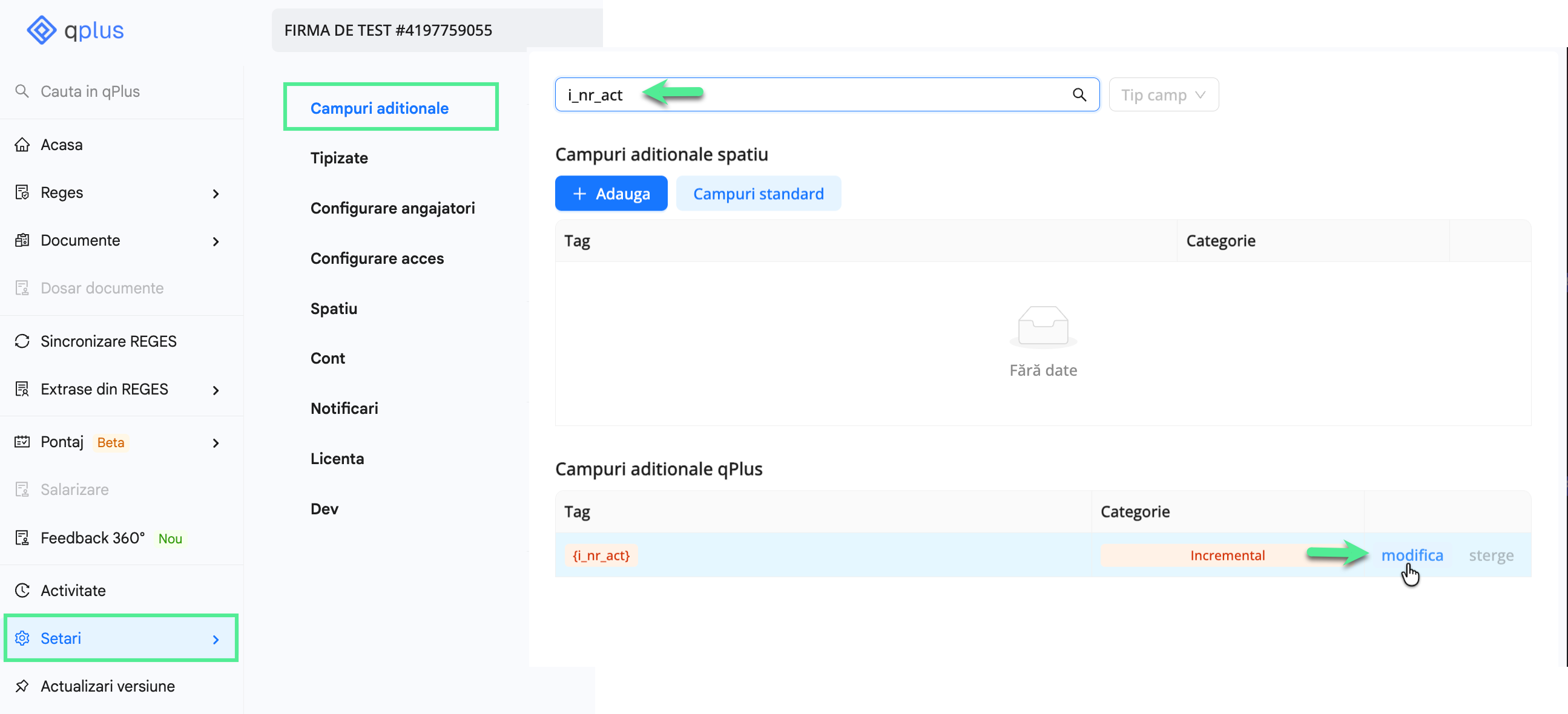The height and width of the screenshot is (714, 1568).
Task: Click the Activitate clock icon
Action: 22,590
